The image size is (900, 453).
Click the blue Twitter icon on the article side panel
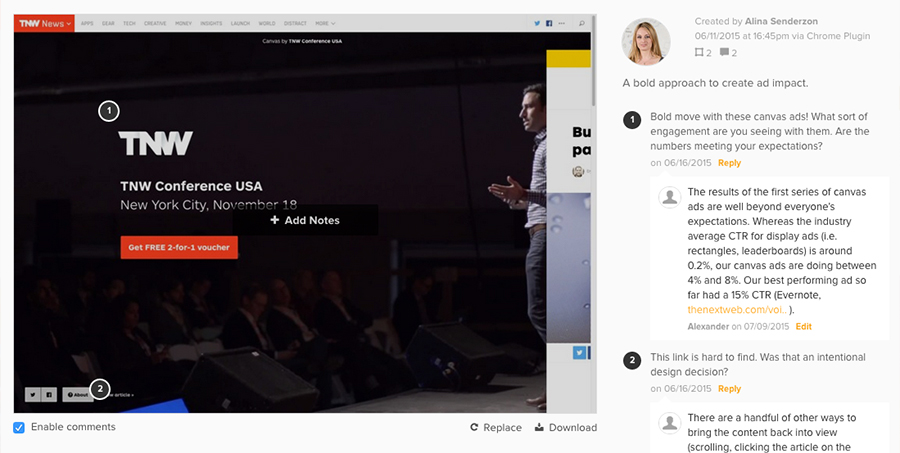(x=579, y=352)
